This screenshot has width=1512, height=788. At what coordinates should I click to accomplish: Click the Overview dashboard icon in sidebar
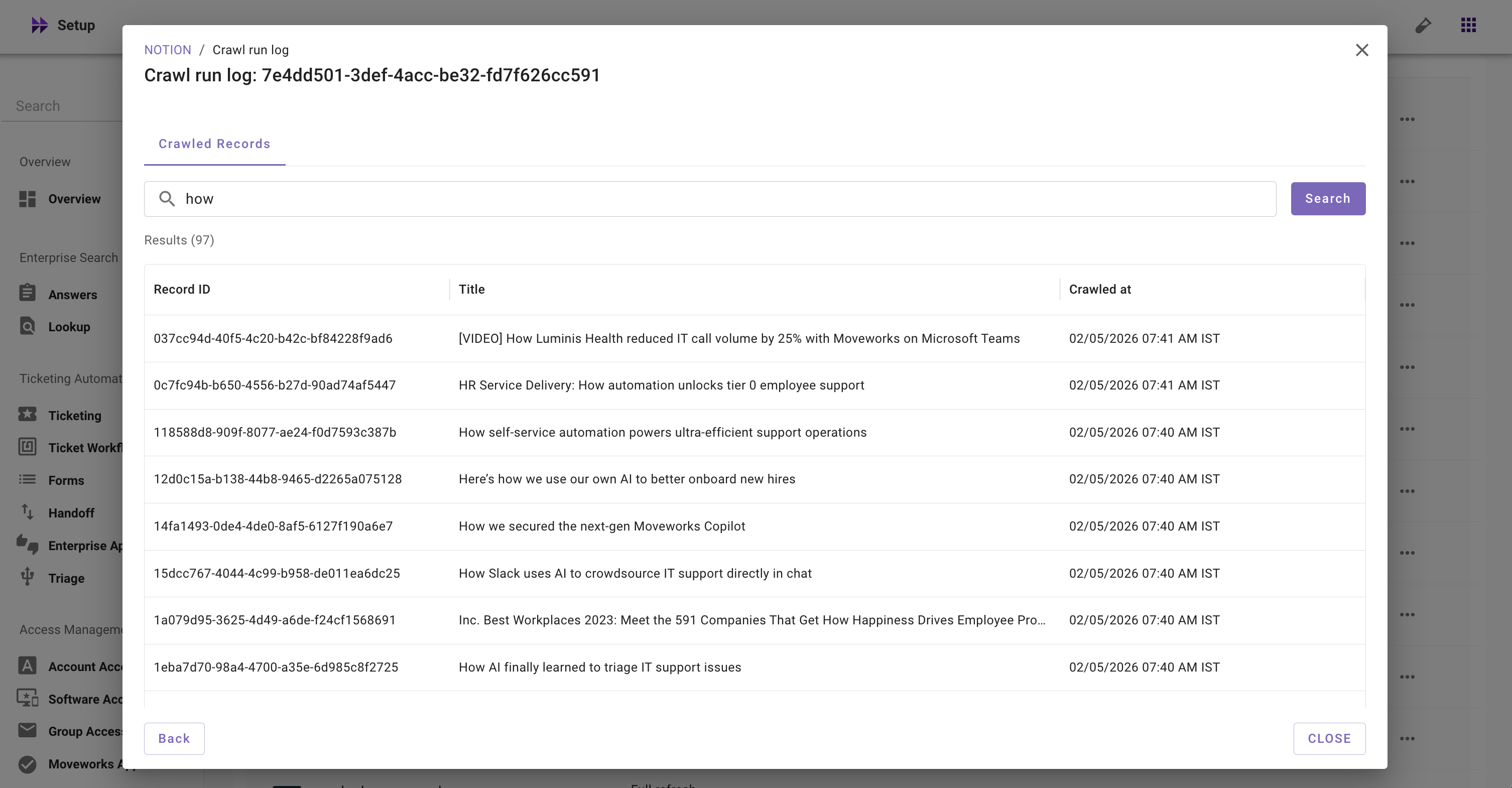27,199
